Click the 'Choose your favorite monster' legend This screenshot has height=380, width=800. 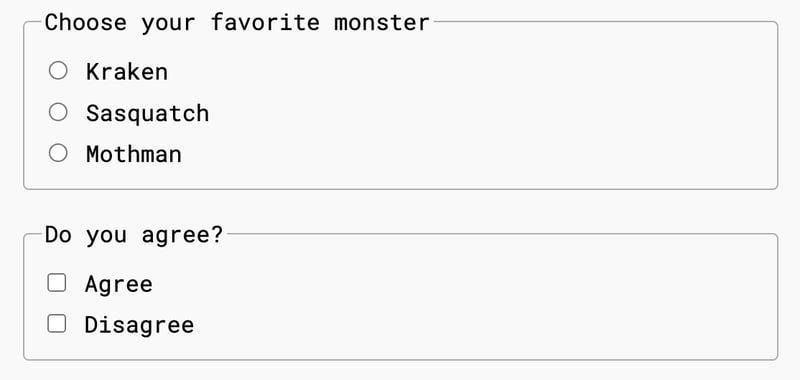coord(237,22)
